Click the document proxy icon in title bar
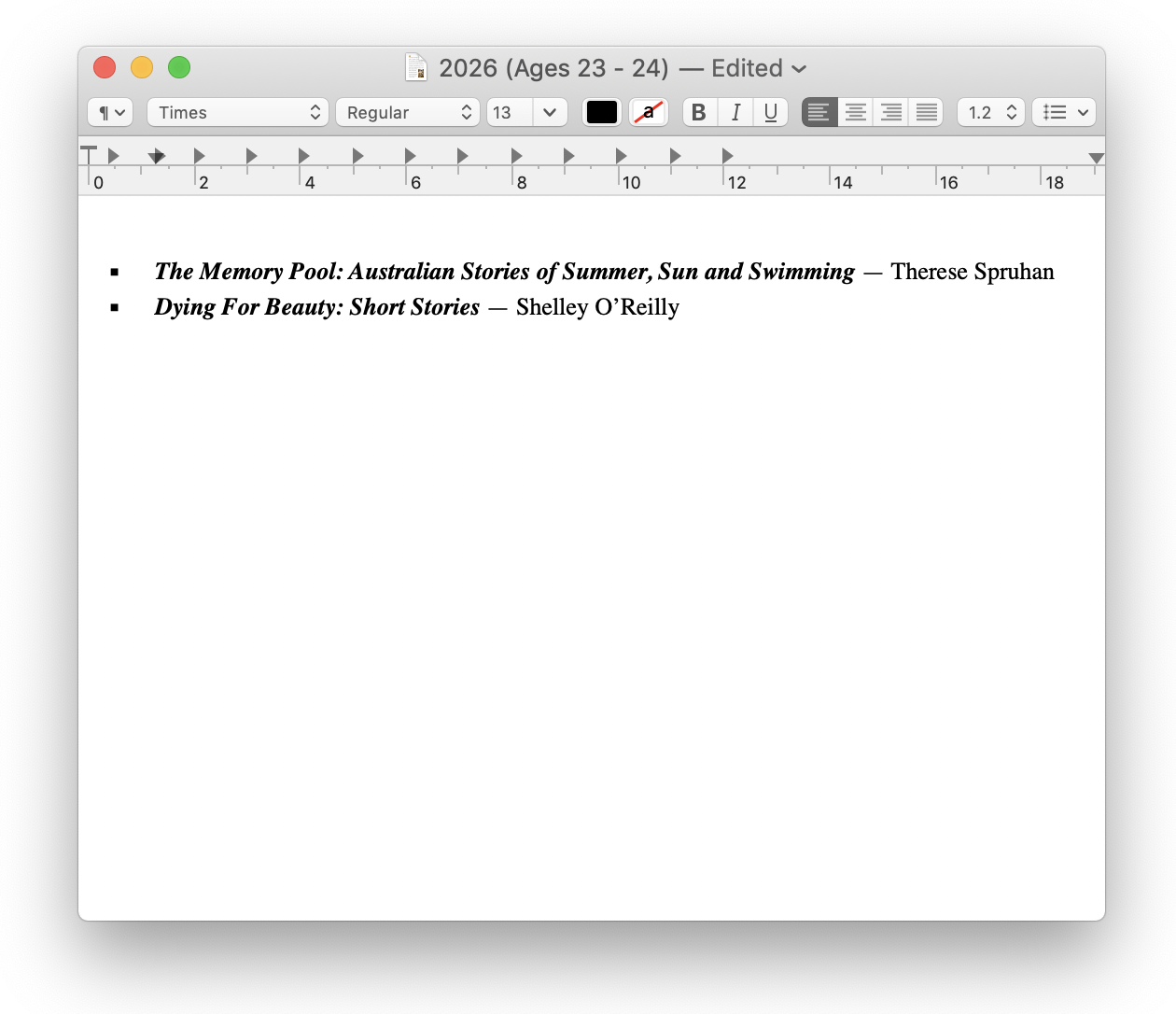This screenshot has width=1176, height=1014. 416,67
